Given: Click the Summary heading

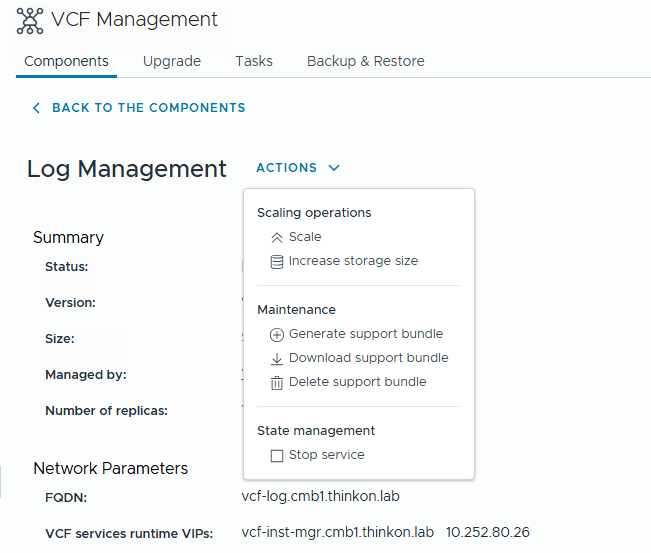Looking at the screenshot, I should pyautogui.click(x=69, y=238).
